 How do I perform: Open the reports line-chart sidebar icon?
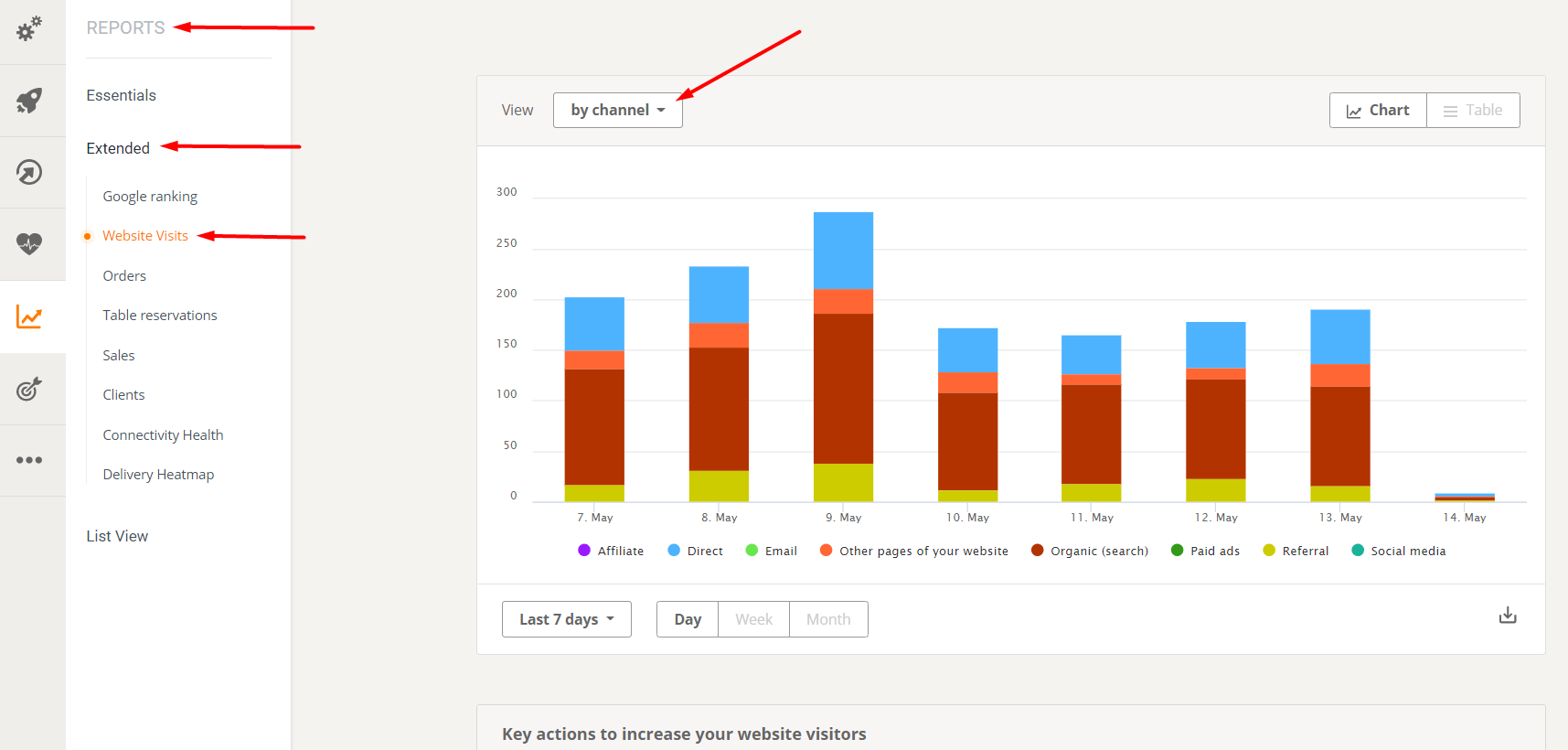coord(29,316)
